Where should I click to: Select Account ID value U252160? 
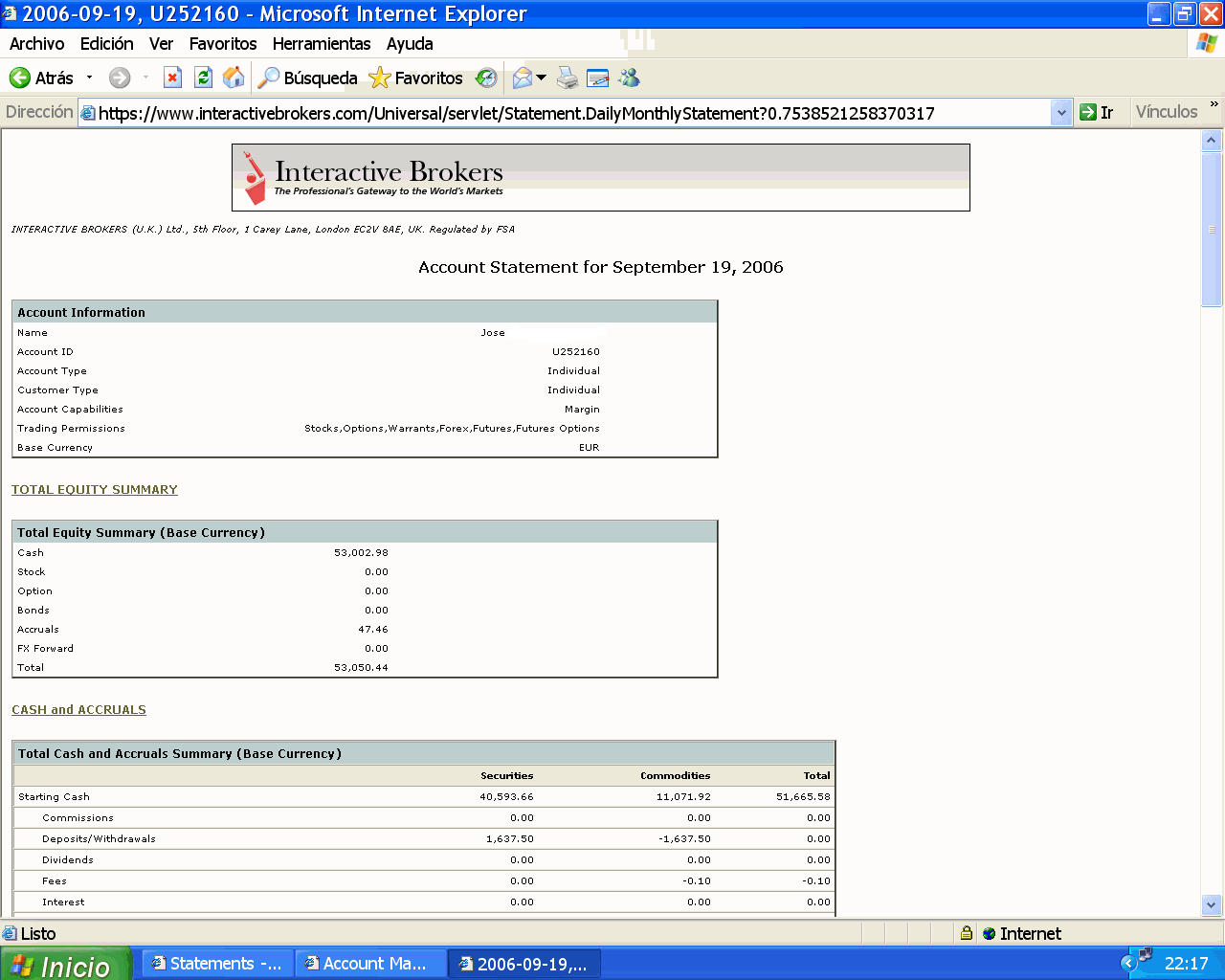(x=576, y=352)
